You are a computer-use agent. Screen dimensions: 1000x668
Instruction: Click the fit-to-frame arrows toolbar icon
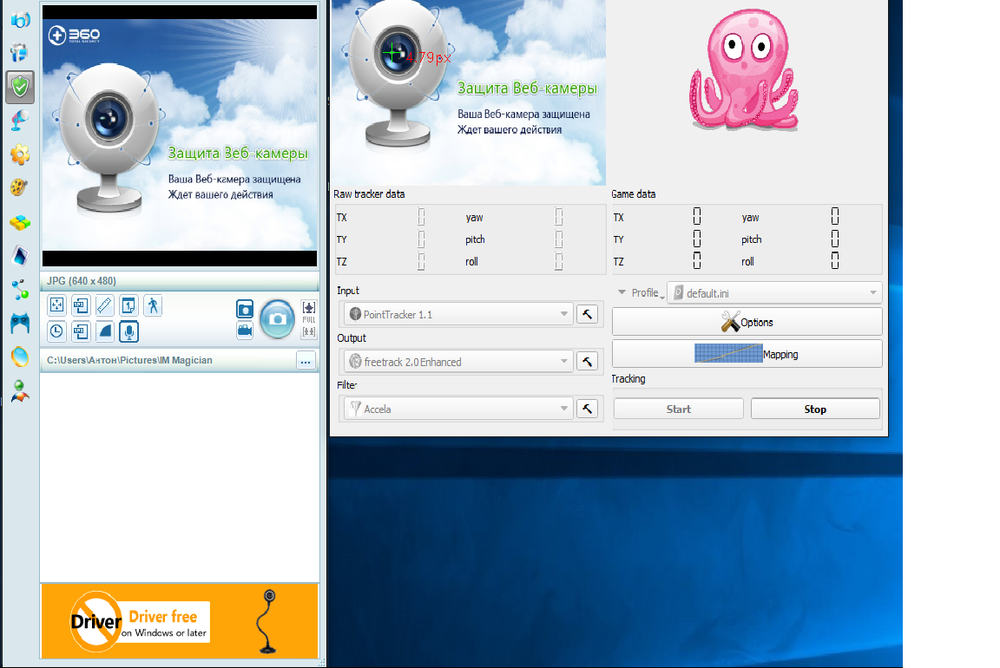point(57,306)
